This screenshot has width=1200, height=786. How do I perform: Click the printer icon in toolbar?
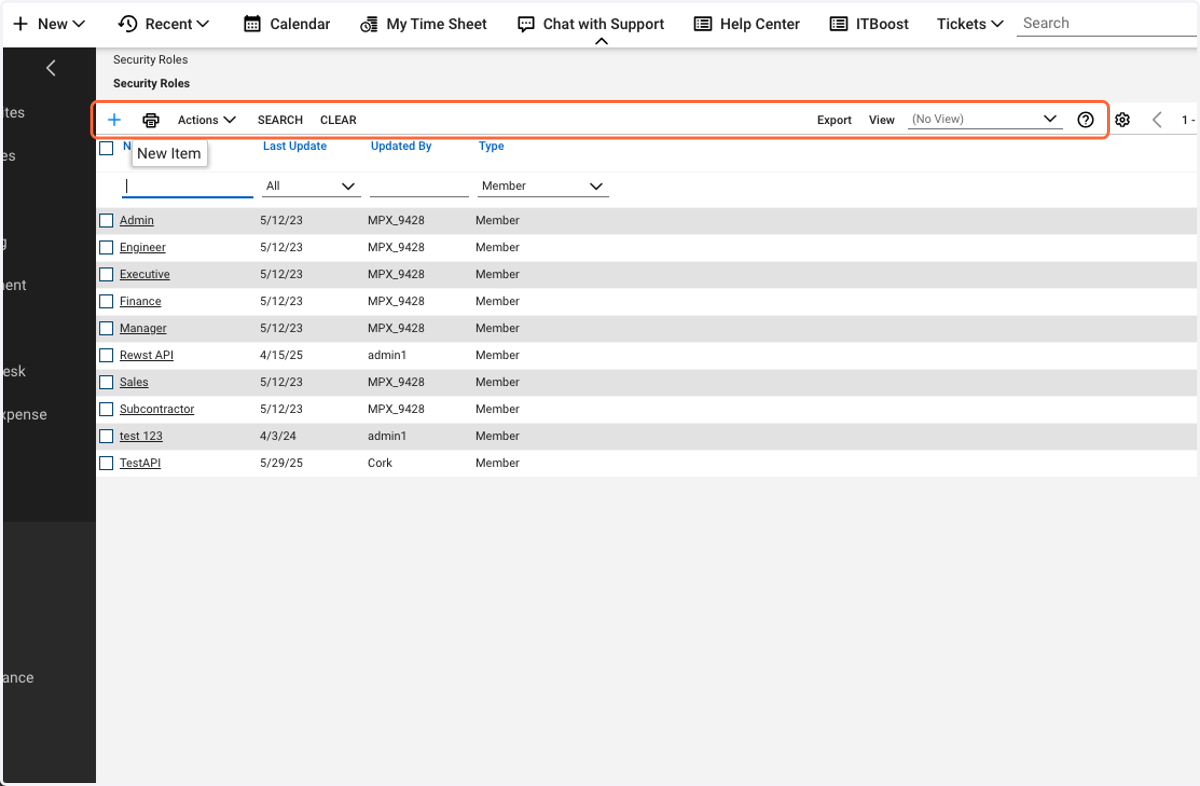tap(151, 120)
